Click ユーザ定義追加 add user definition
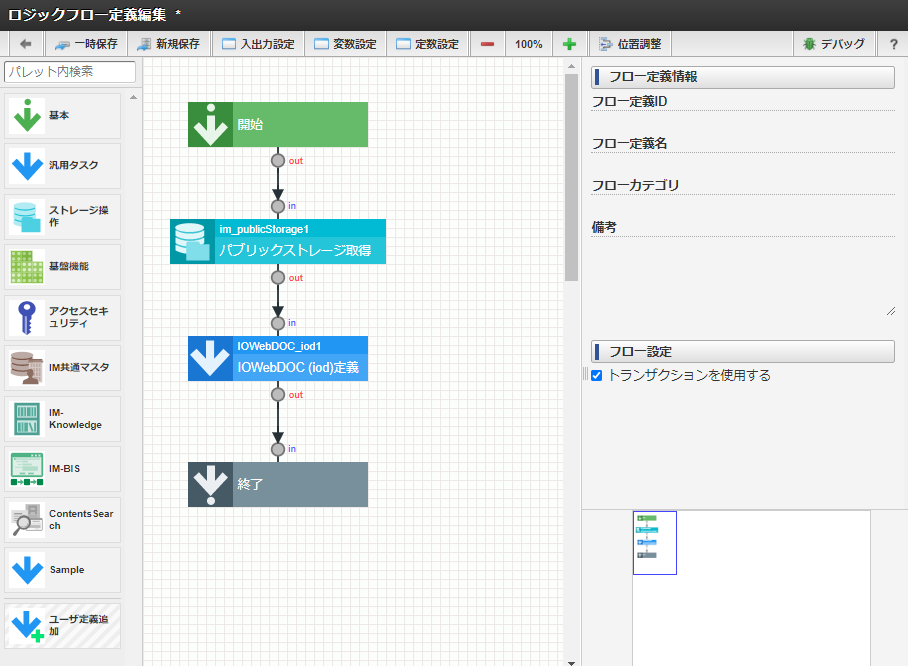The width and height of the screenshot is (908, 666). pos(63,625)
